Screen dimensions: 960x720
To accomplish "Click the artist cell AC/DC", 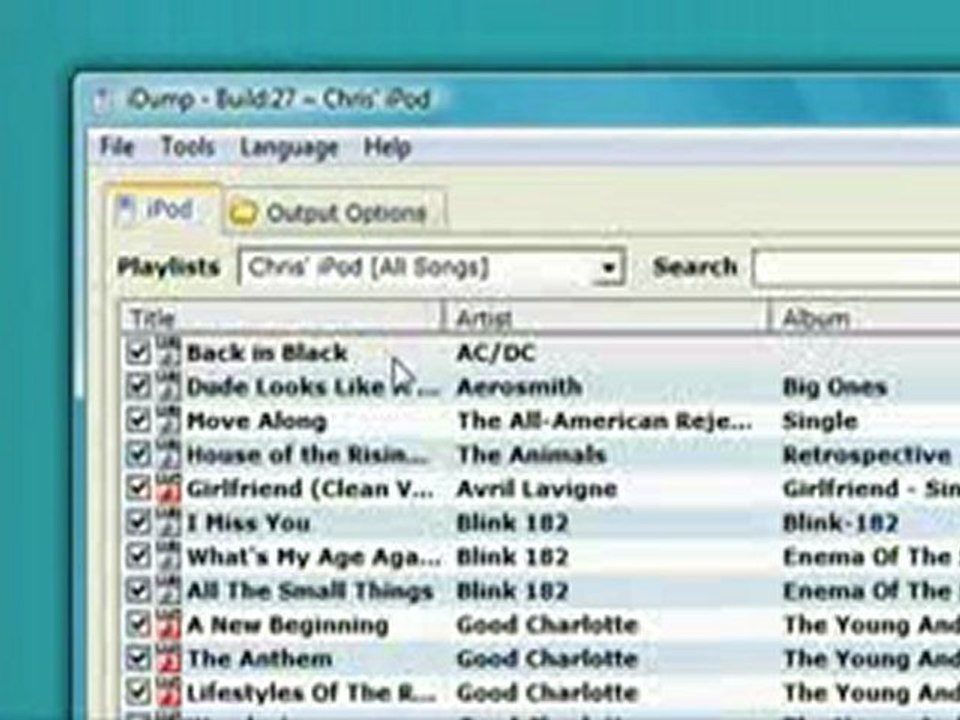I will 497,353.
